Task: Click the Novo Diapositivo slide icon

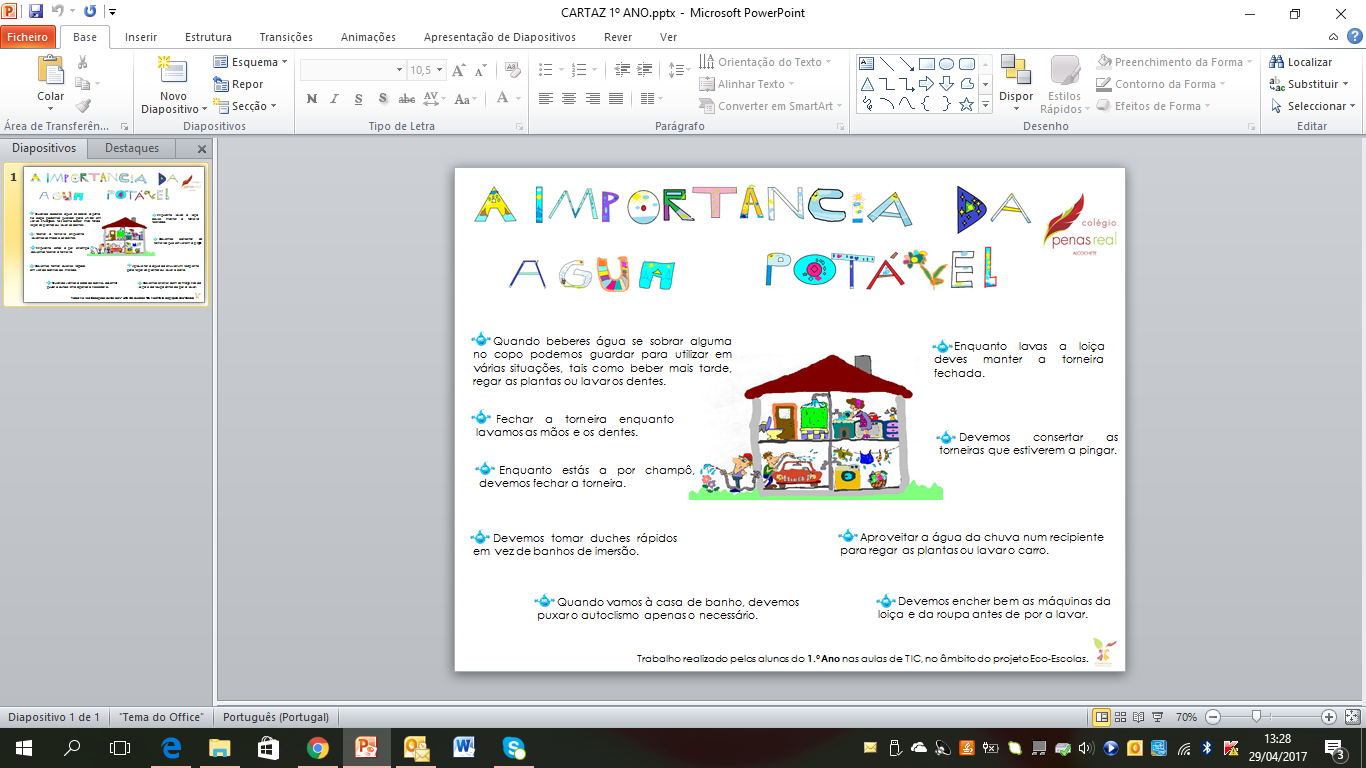Action: tap(172, 72)
